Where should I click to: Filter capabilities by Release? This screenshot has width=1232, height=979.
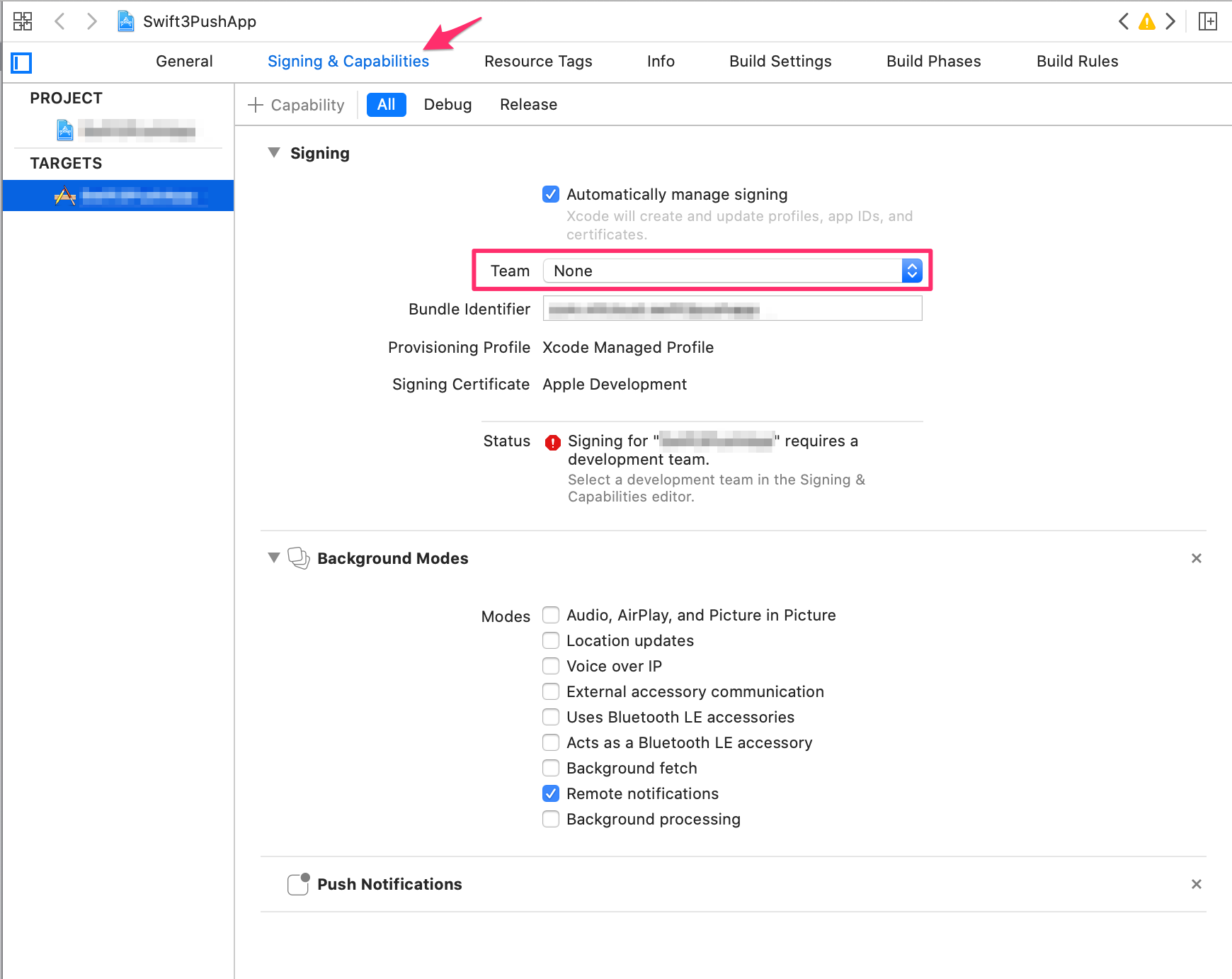(528, 105)
